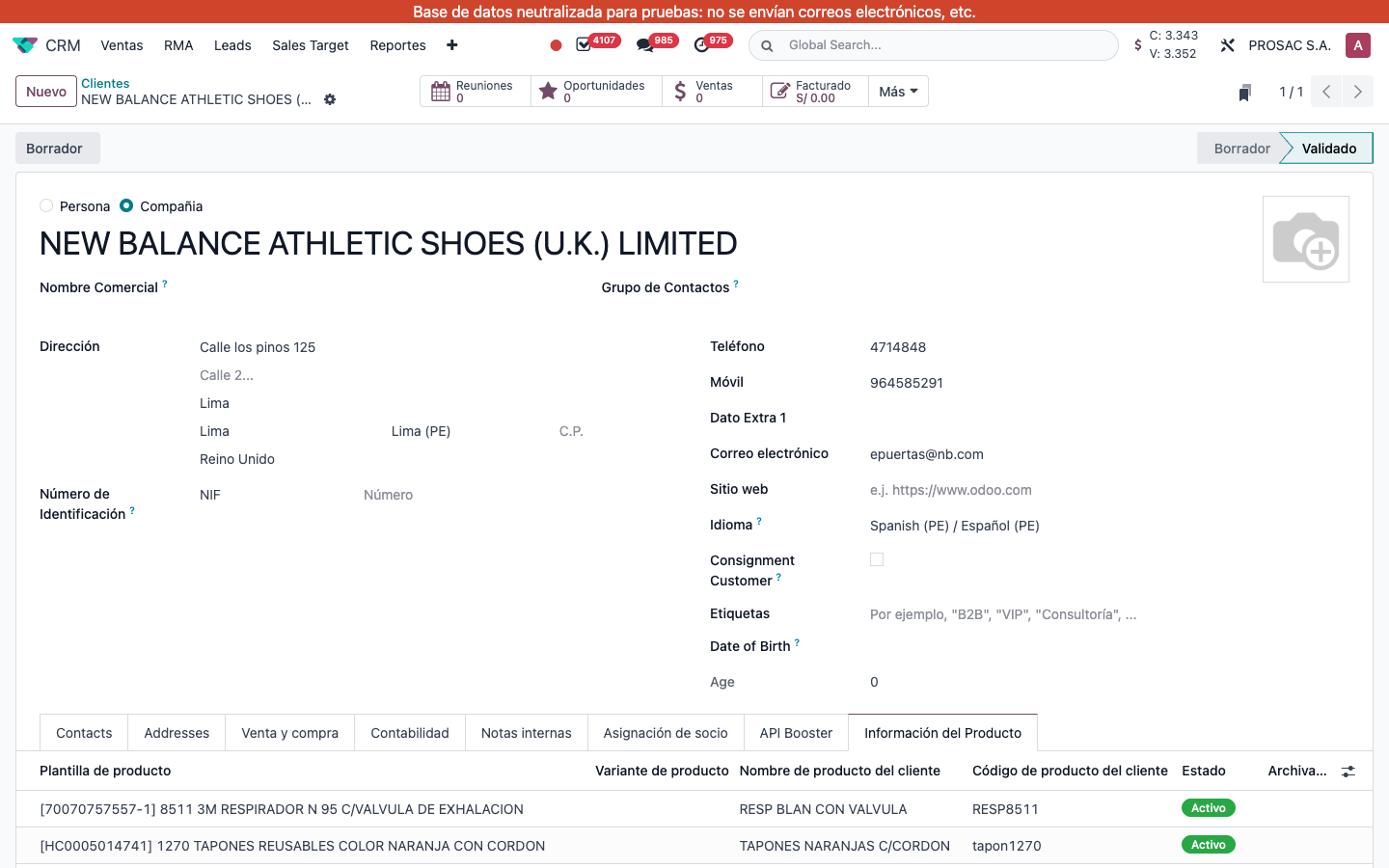Switch to the Venta y compra tab
The image size is (1389, 868).
point(289,733)
